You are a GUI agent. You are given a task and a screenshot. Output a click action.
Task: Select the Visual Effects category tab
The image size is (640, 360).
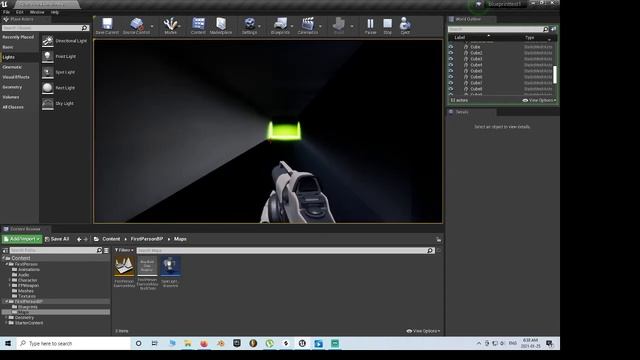tap(20, 77)
